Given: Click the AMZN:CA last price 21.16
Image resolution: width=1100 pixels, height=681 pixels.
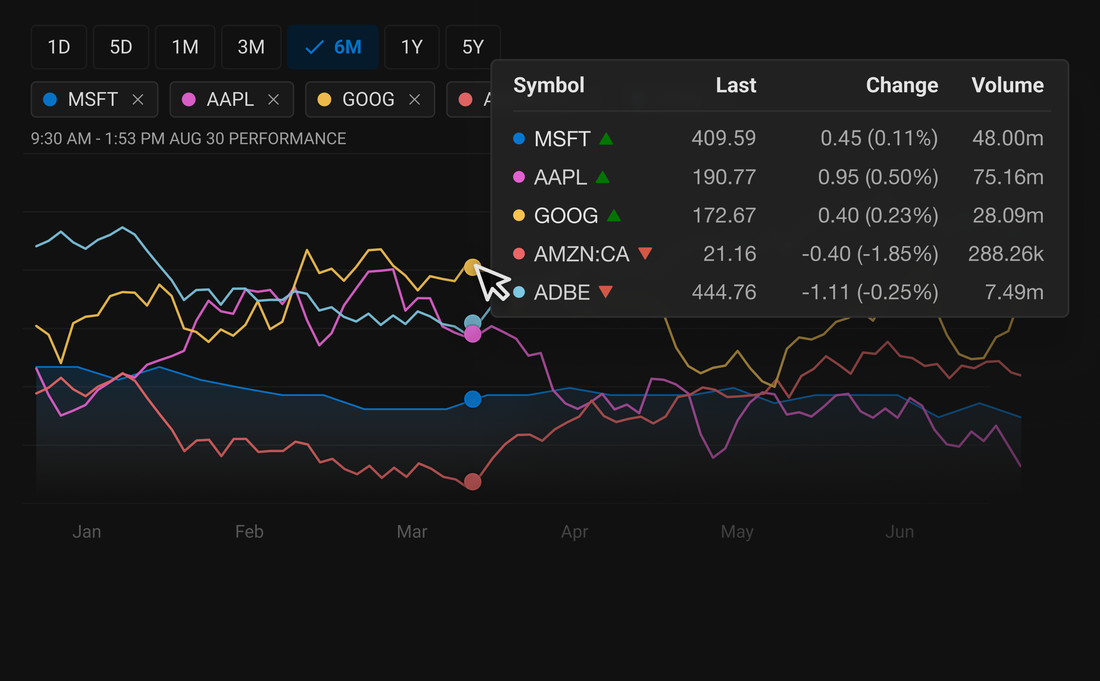Looking at the screenshot, I should click(x=730, y=254).
